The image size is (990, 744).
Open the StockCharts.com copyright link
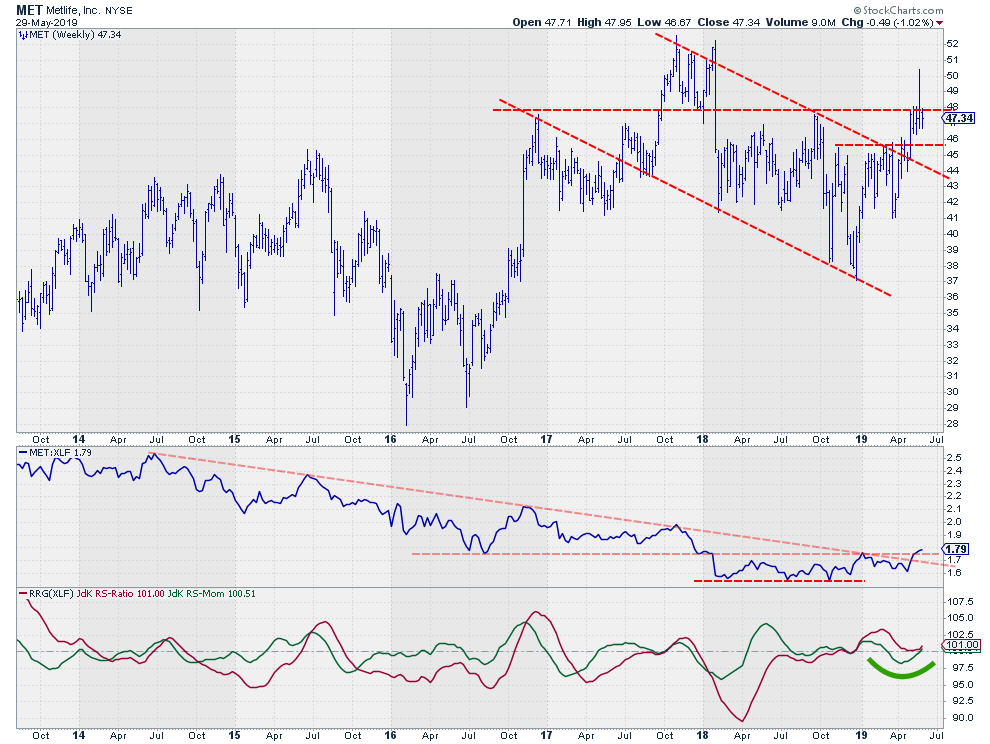coord(898,10)
